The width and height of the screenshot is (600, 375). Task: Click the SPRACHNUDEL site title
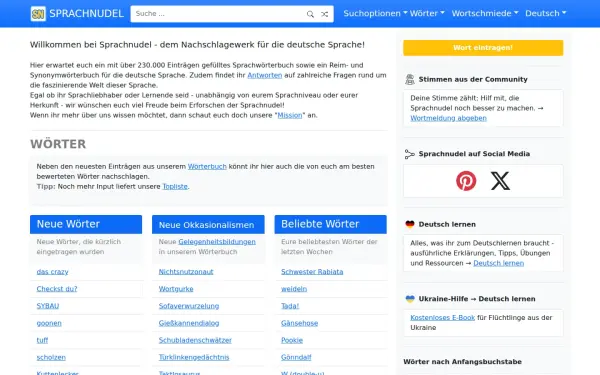pos(86,14)
